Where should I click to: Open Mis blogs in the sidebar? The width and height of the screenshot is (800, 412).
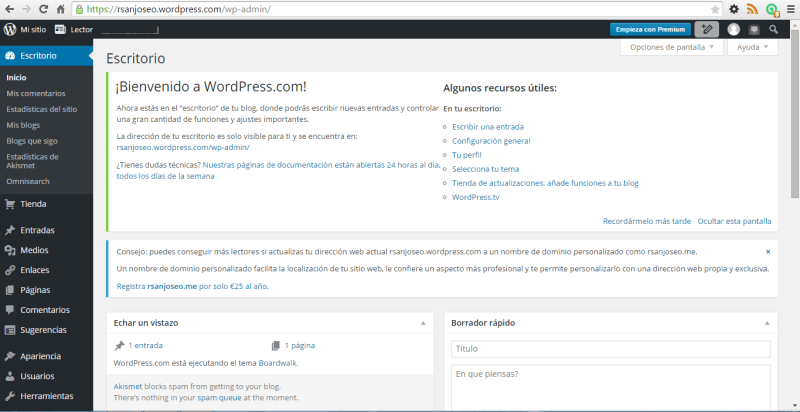(23, 125)
